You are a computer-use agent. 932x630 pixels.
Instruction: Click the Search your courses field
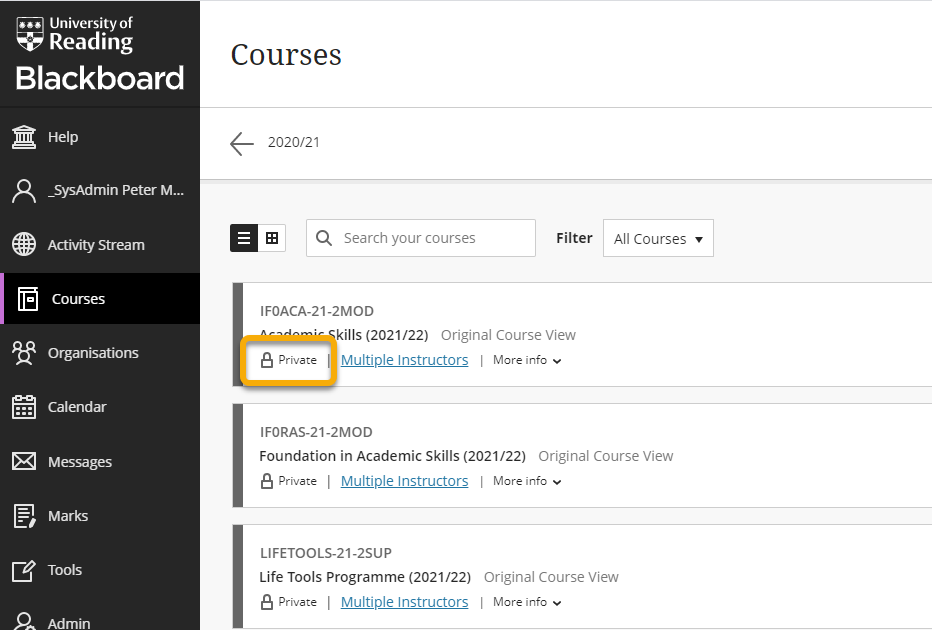(421, 238)
